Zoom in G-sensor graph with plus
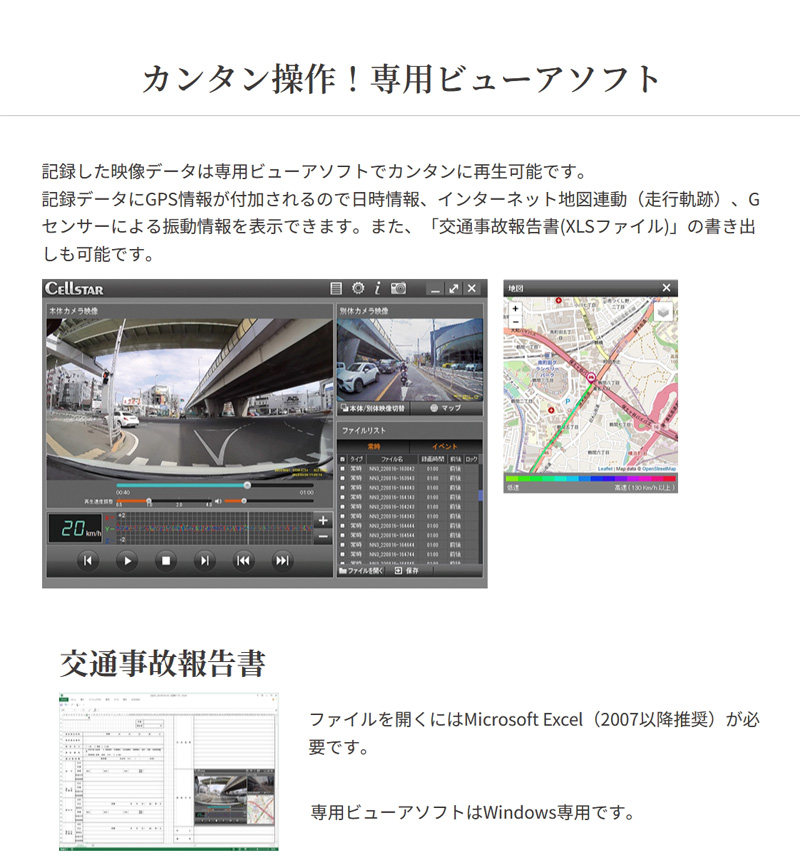Viewport: 800px width, 860px height. point(323,520)
